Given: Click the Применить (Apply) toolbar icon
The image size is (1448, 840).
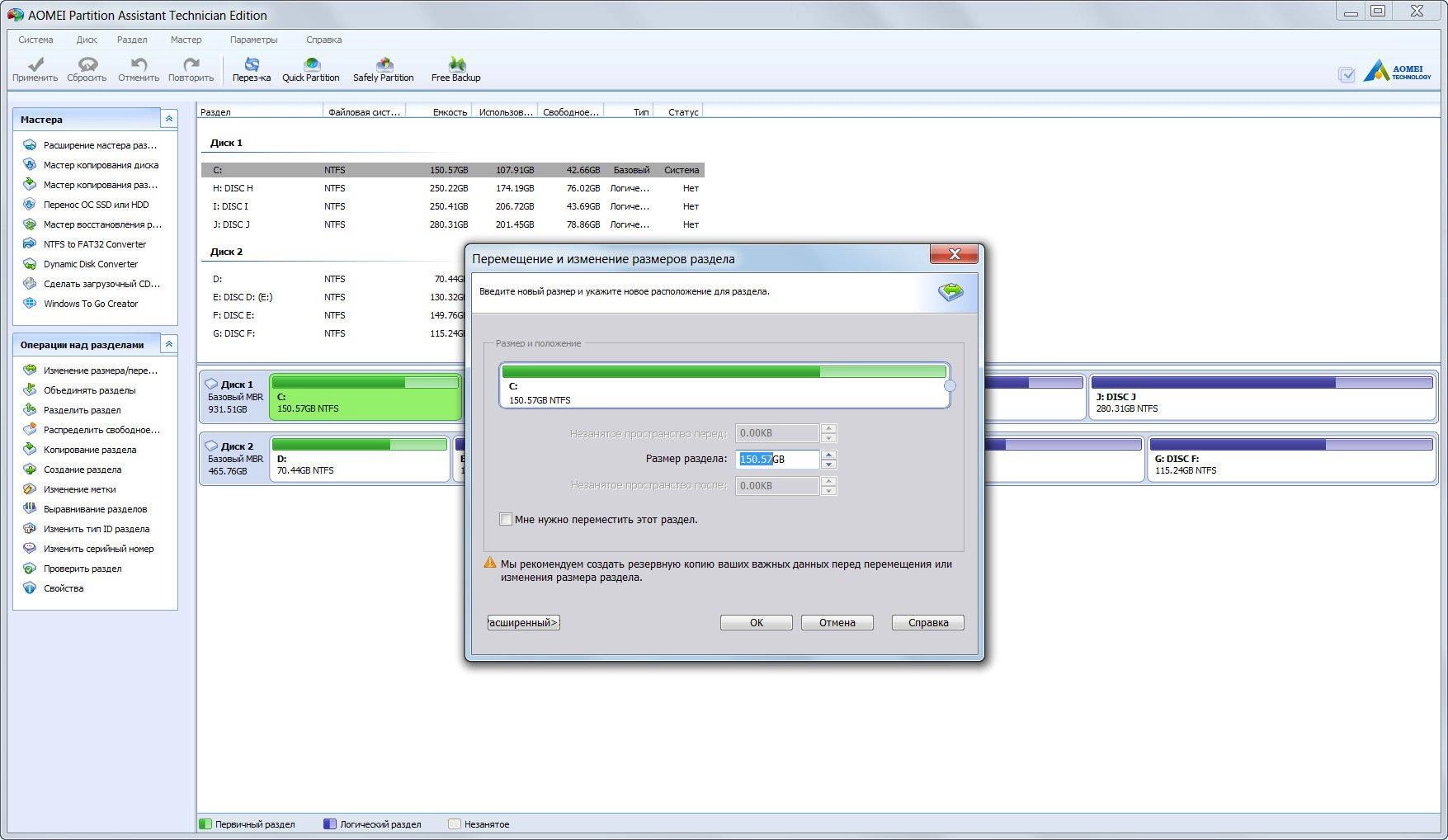Looking at the screenshot, I should point(35,69).
